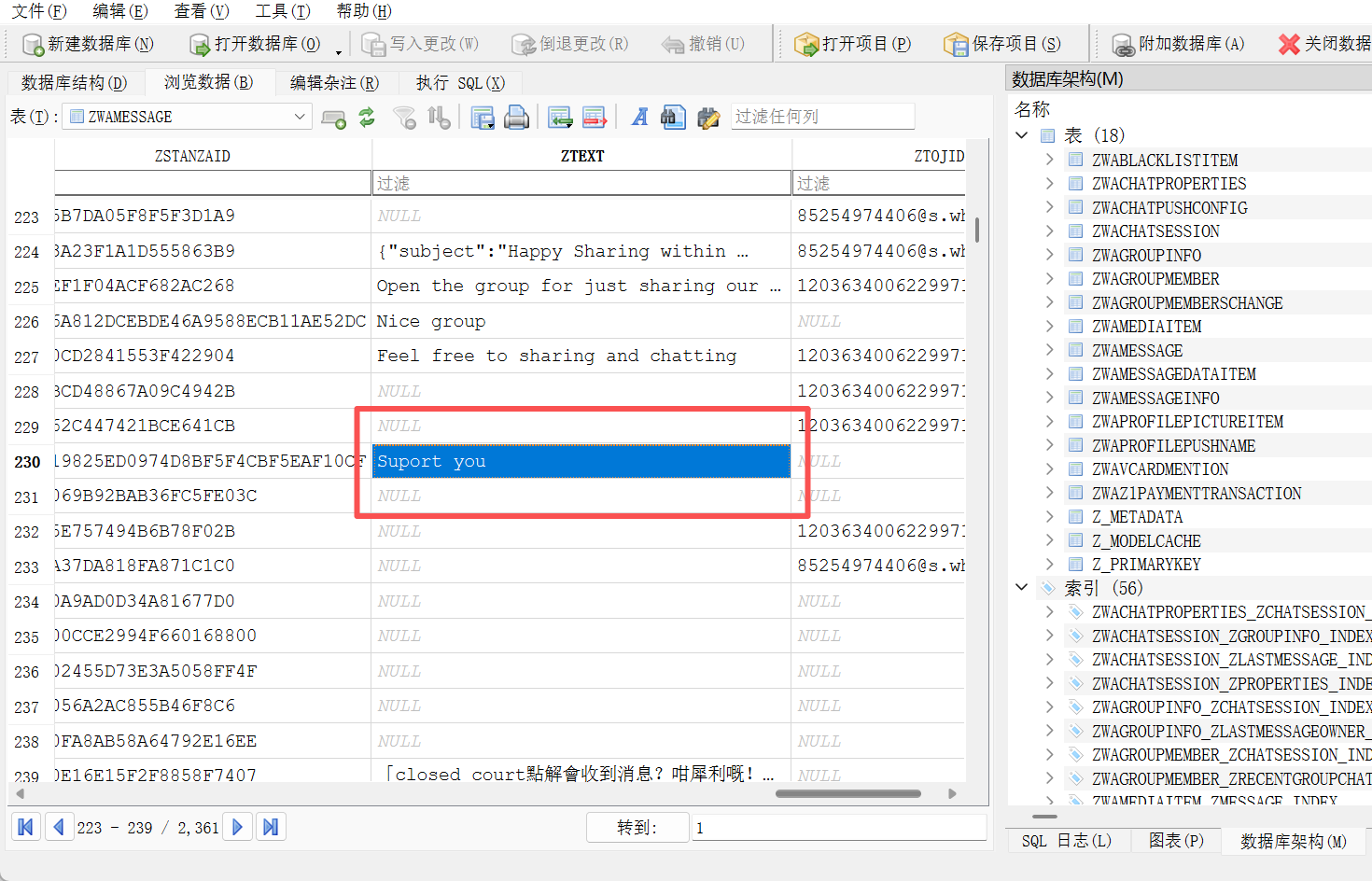Click the insert new record icon

point(333,118)
